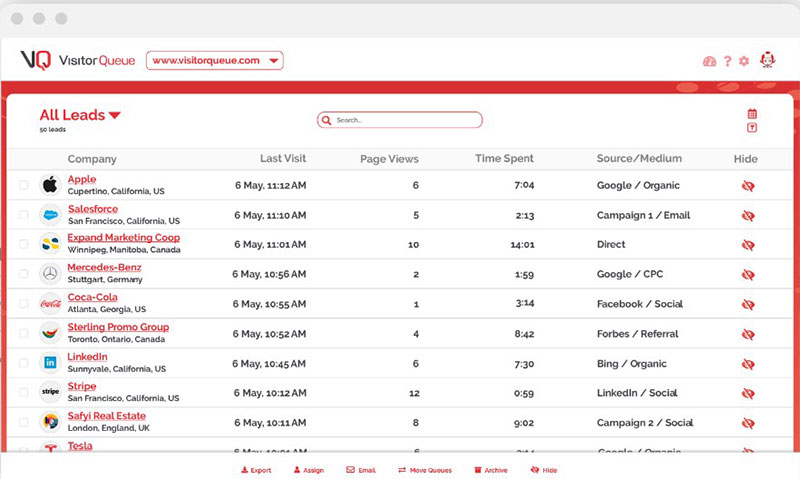Tick the checkbox for Mercedes-Benz row

click(x=23, y=274)
